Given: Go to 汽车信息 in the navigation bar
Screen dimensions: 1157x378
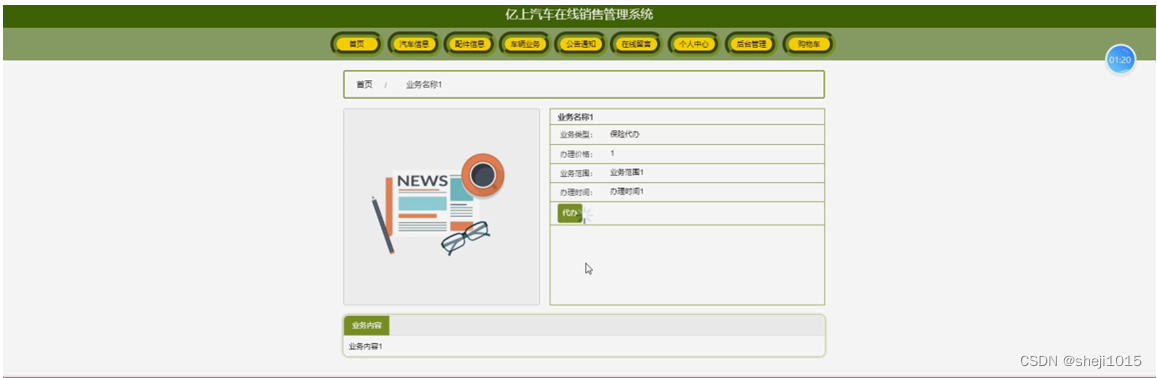Looking at the screenshot, I should (x=414, y=44).
